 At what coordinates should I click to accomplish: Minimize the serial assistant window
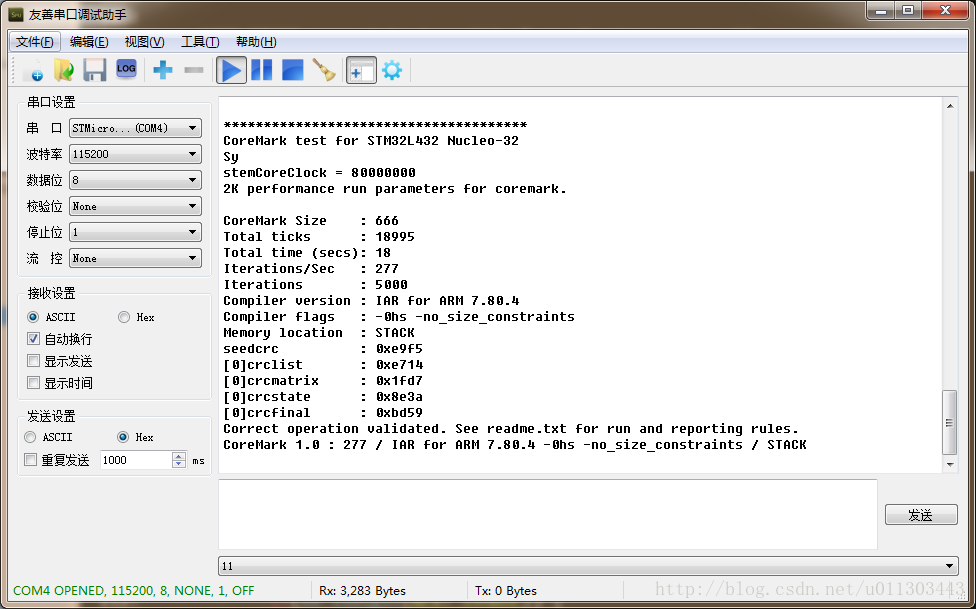tap(880, 11)
